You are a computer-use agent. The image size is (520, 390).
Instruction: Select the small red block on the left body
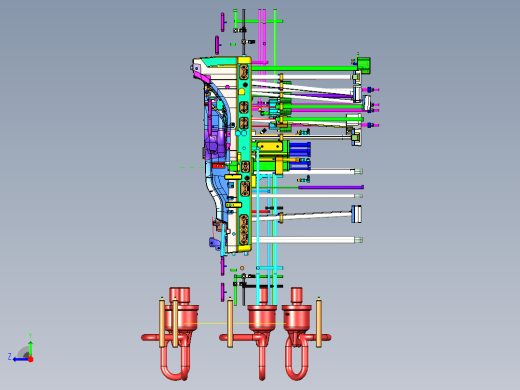[x=218, y=166]
